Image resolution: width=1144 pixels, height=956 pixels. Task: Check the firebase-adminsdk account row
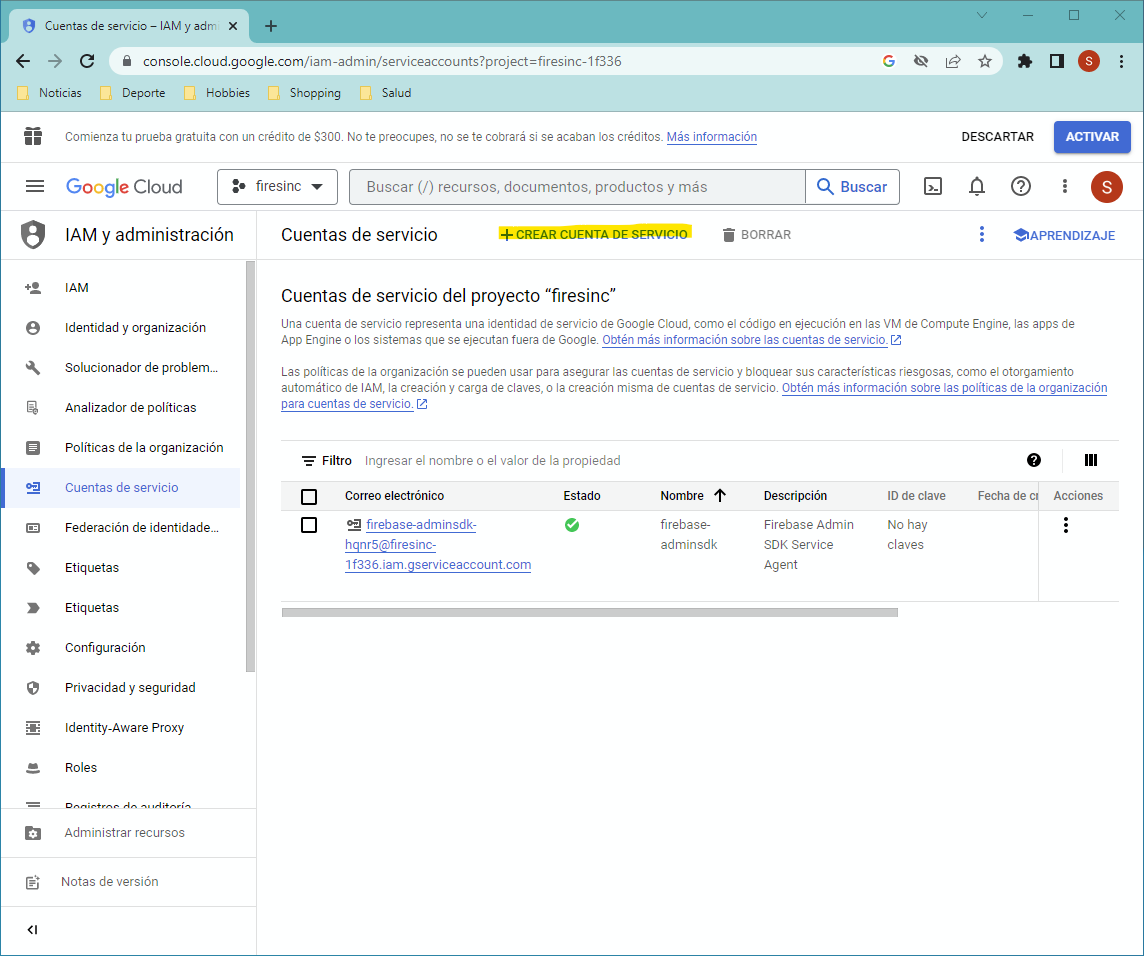pyautogui.click(x=309, y=525)
